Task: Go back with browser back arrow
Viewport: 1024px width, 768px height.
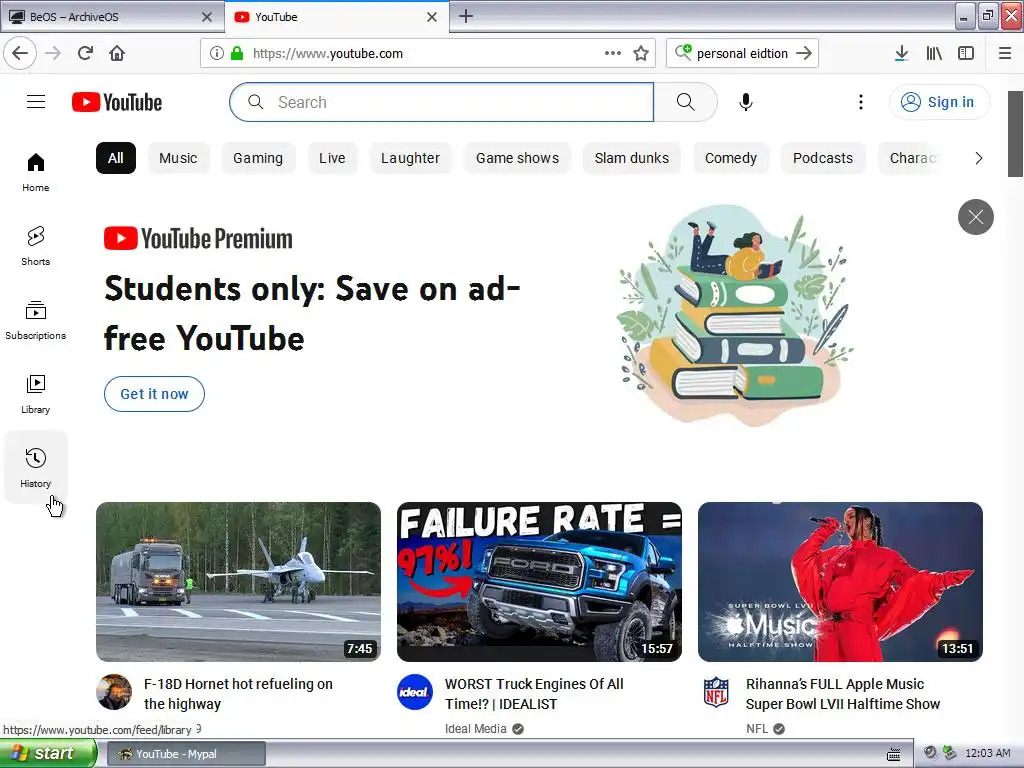Action: [x=20, y=53]
